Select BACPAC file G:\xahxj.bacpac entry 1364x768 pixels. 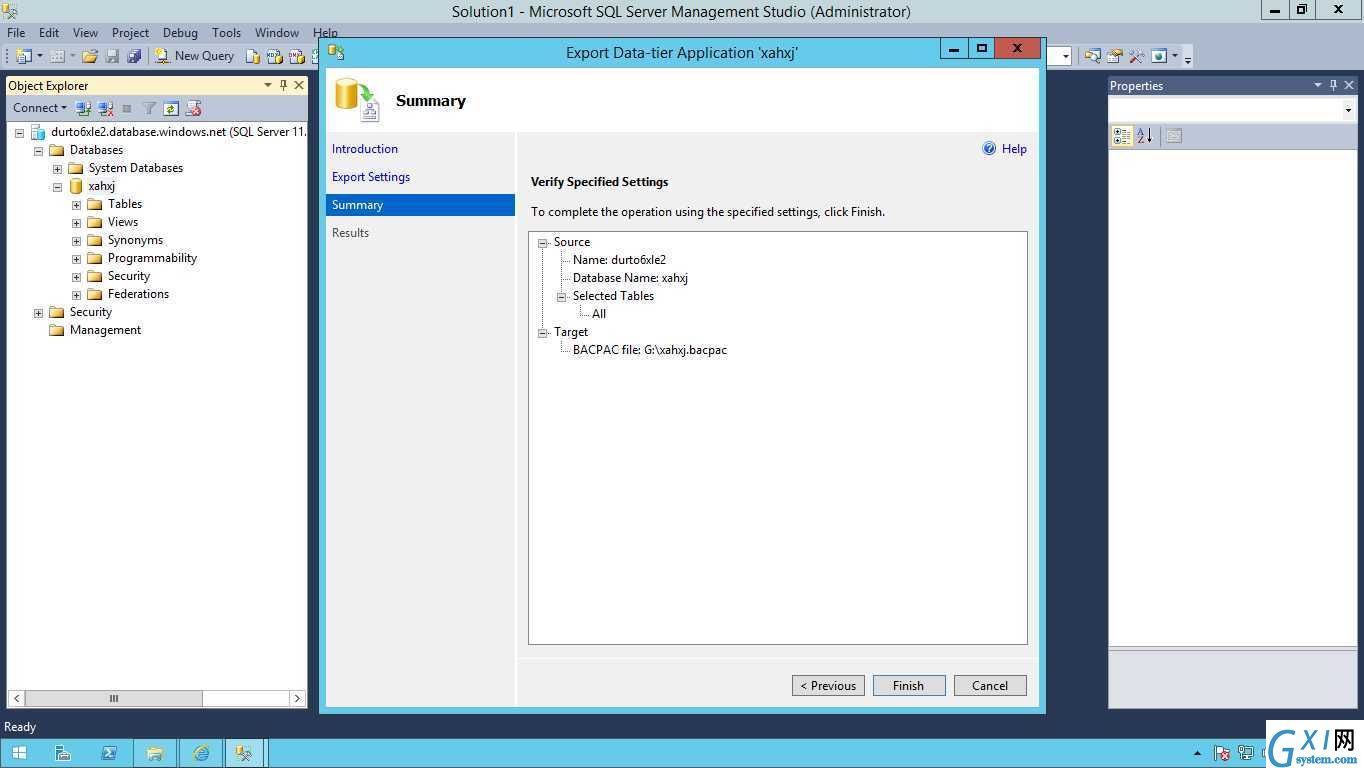pyautogui.click(x=650, y=350)
